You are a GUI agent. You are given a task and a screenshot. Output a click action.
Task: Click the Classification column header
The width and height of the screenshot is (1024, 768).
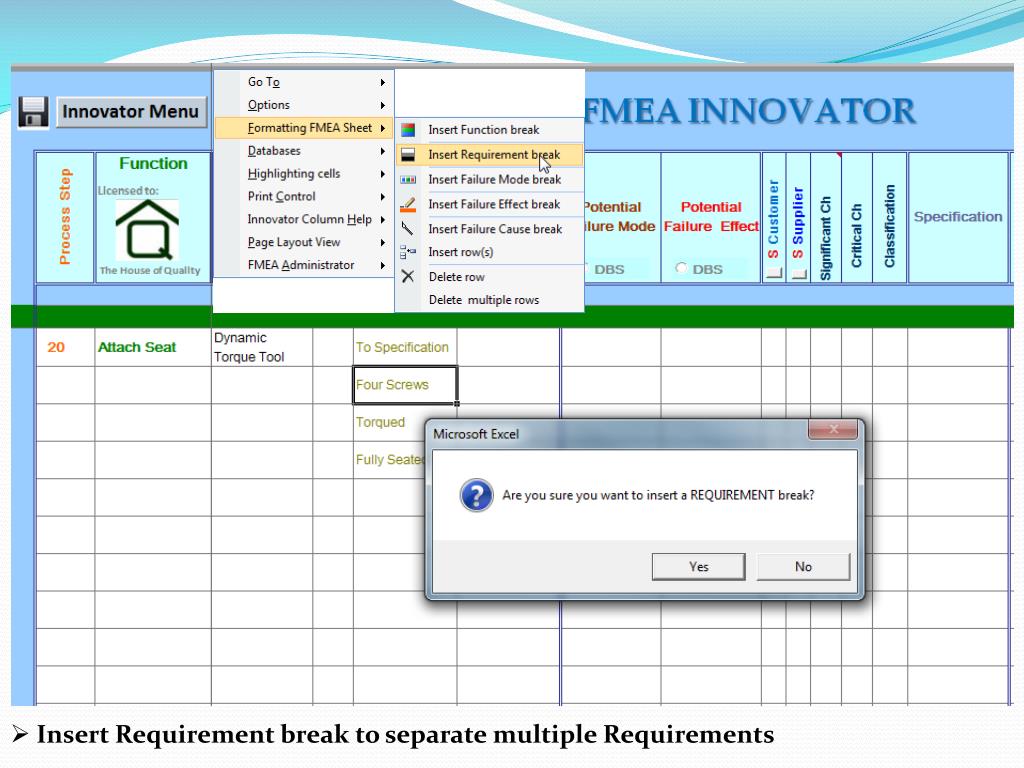pyautogui.click(x=889, y=217)
